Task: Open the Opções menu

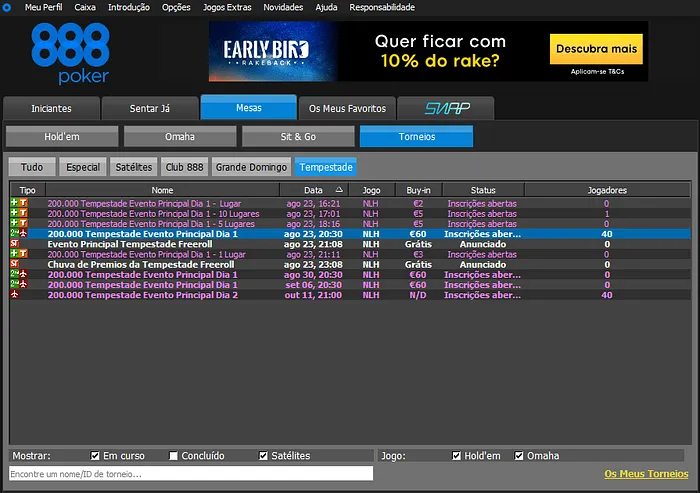Action: (176, 7)
